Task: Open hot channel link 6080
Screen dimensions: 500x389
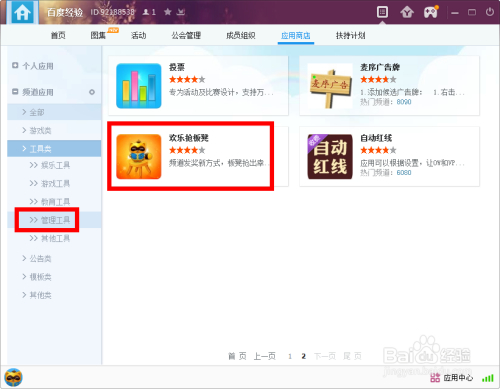Action: pos(404,173)
